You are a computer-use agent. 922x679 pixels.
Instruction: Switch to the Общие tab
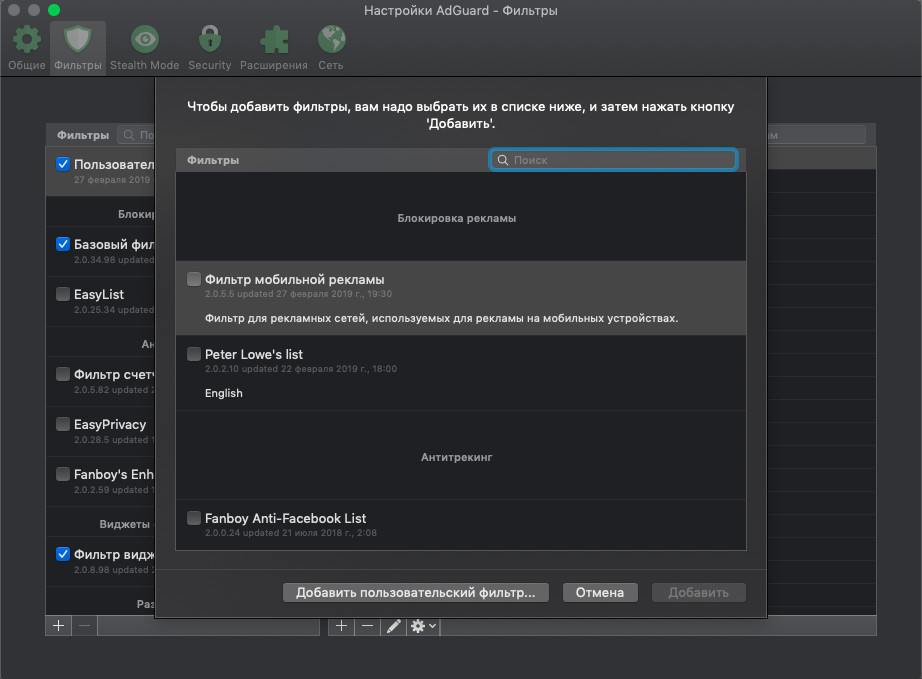click(x=26, y=46)
